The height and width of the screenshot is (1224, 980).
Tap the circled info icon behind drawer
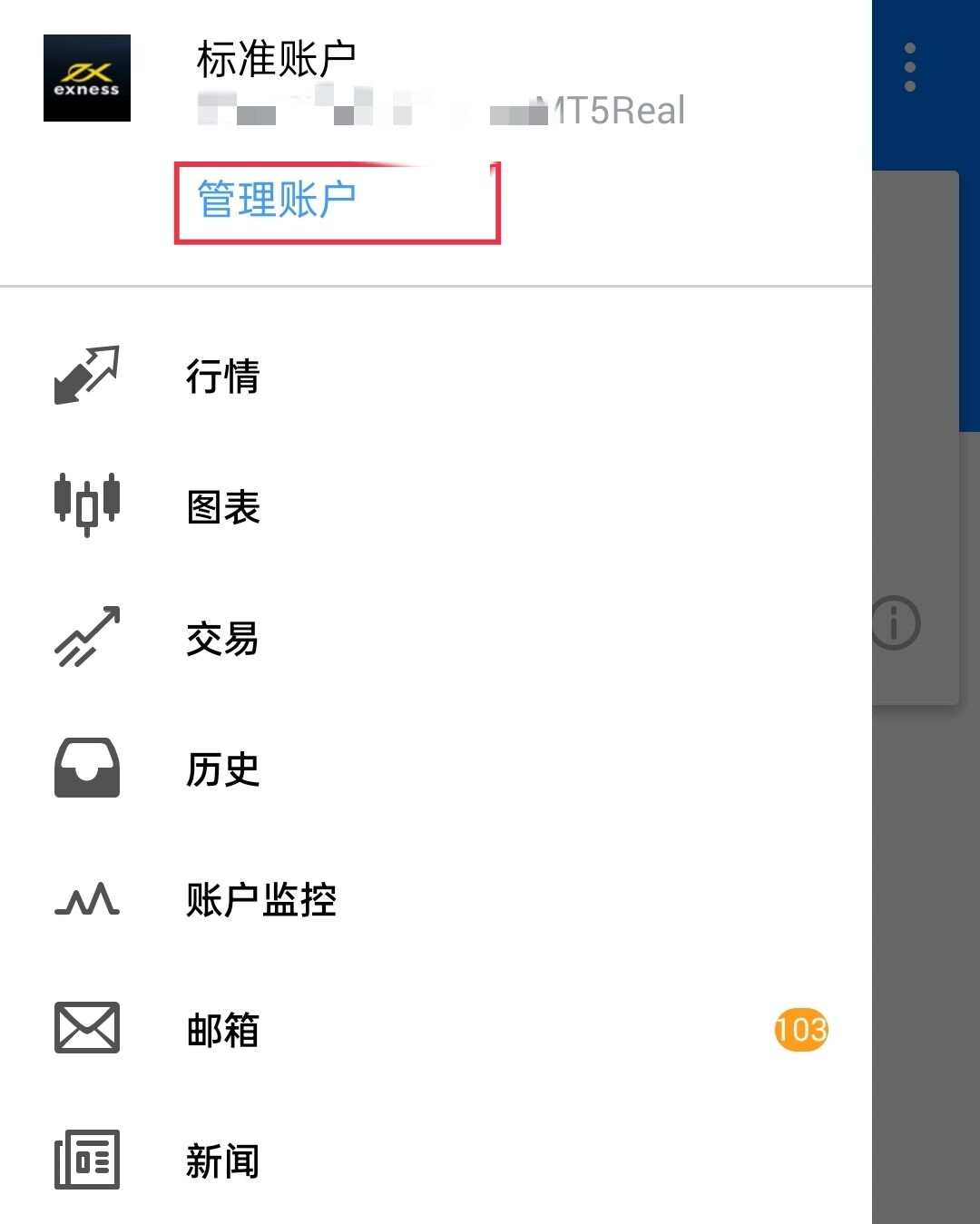[x=897, y=623]
